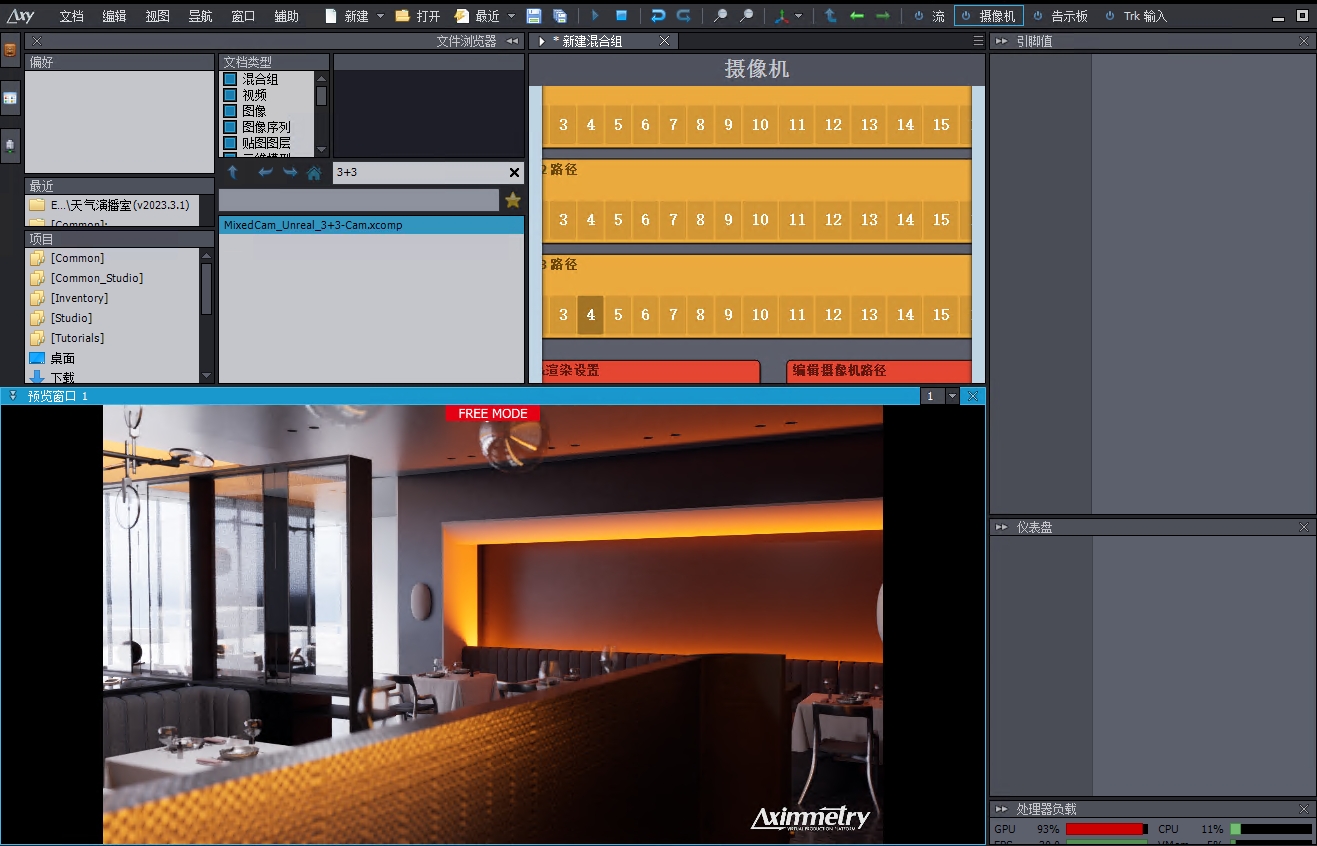
Task: Open dropdown arrow next to 最近
Action: 511,16
